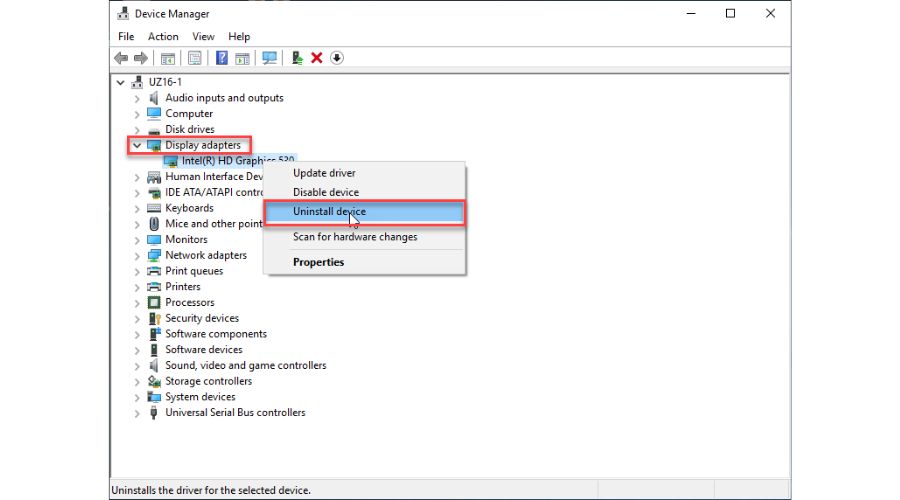Image resolution: width=900 pixels, height=500 pixels.
Task: Click the Device Manager title bar icon
Action: (123, 13)
